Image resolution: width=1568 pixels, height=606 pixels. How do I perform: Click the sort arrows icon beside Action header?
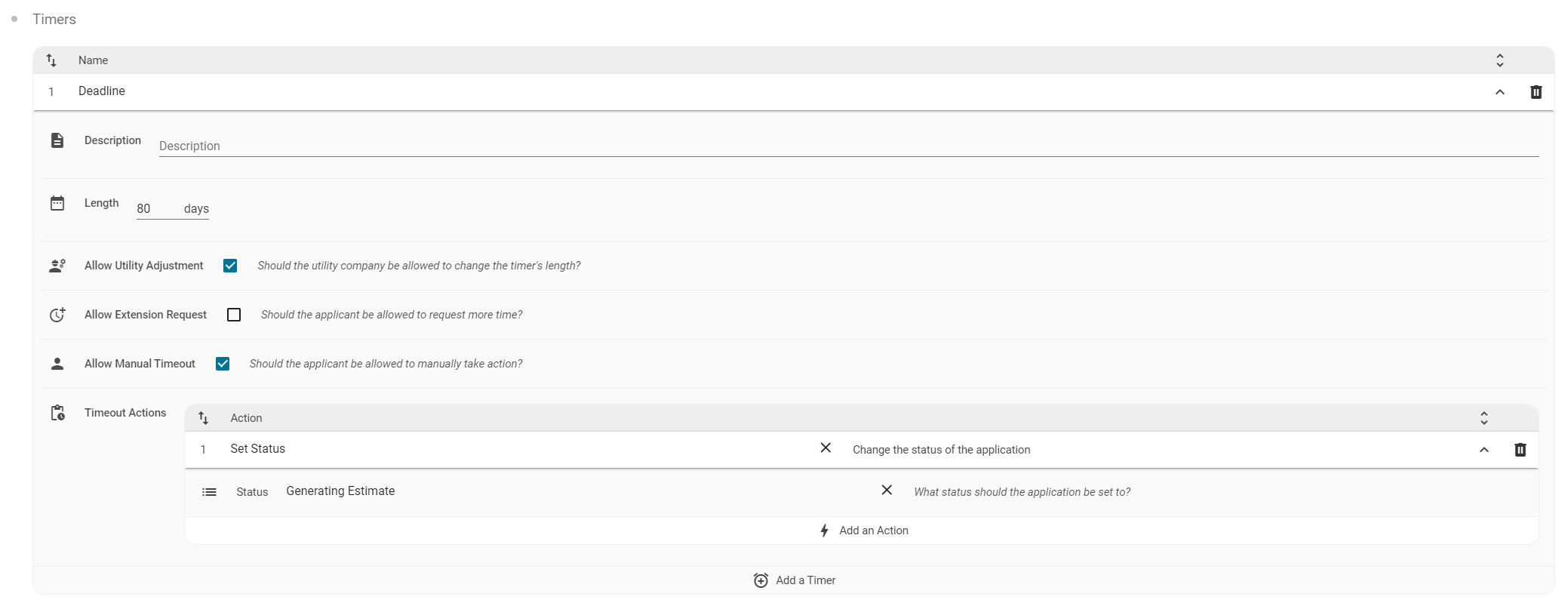click(203, 418)
